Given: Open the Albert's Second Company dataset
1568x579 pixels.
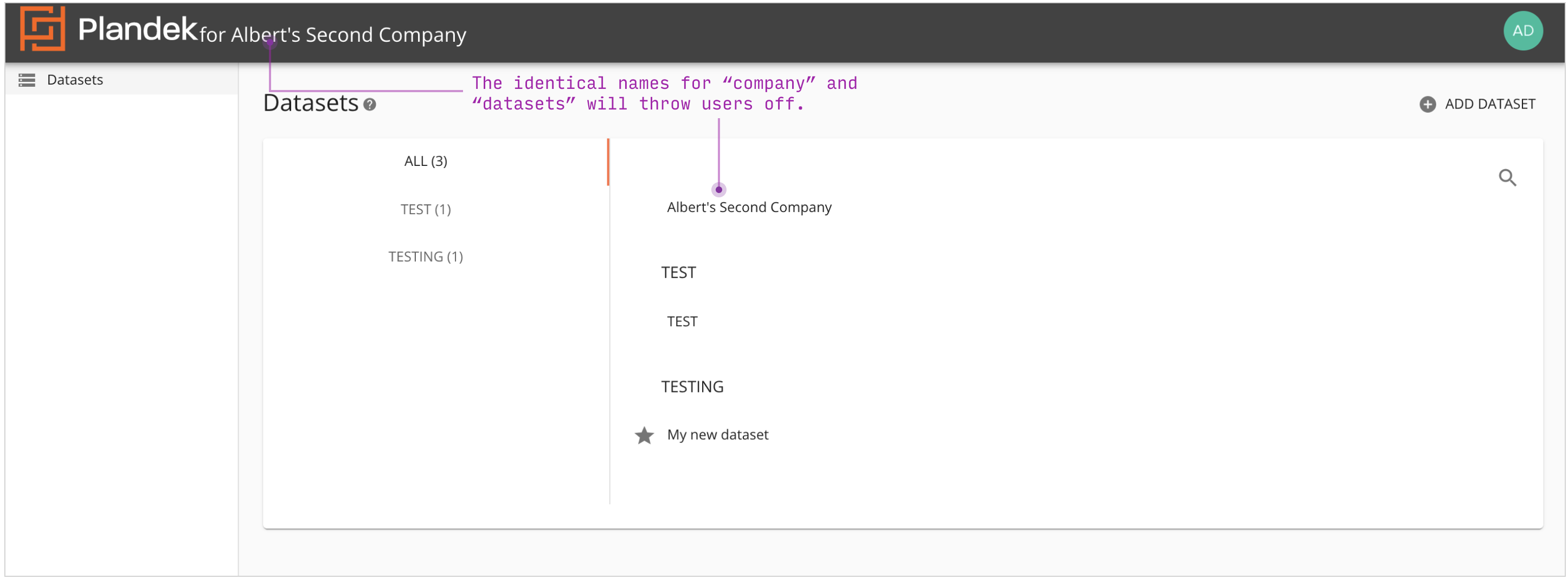Looking at the screenshot, I should coord(749,208).
